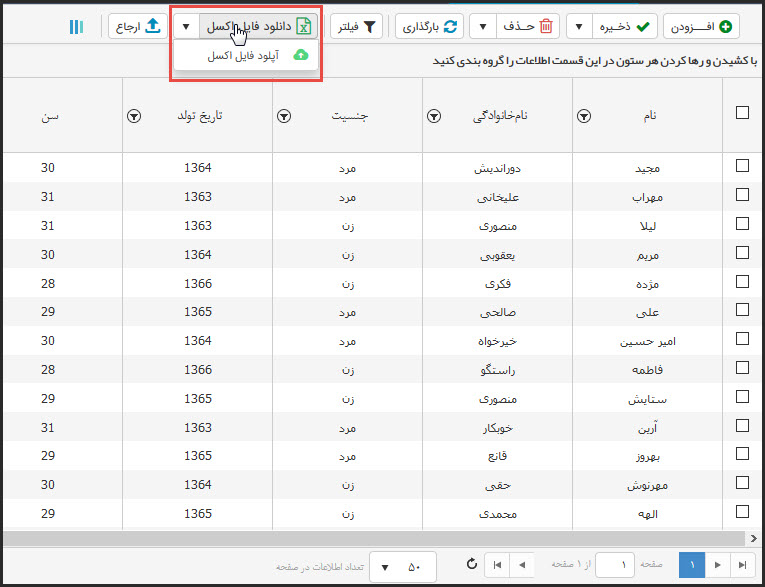Click the قانع surname cell

coord(497,456)
